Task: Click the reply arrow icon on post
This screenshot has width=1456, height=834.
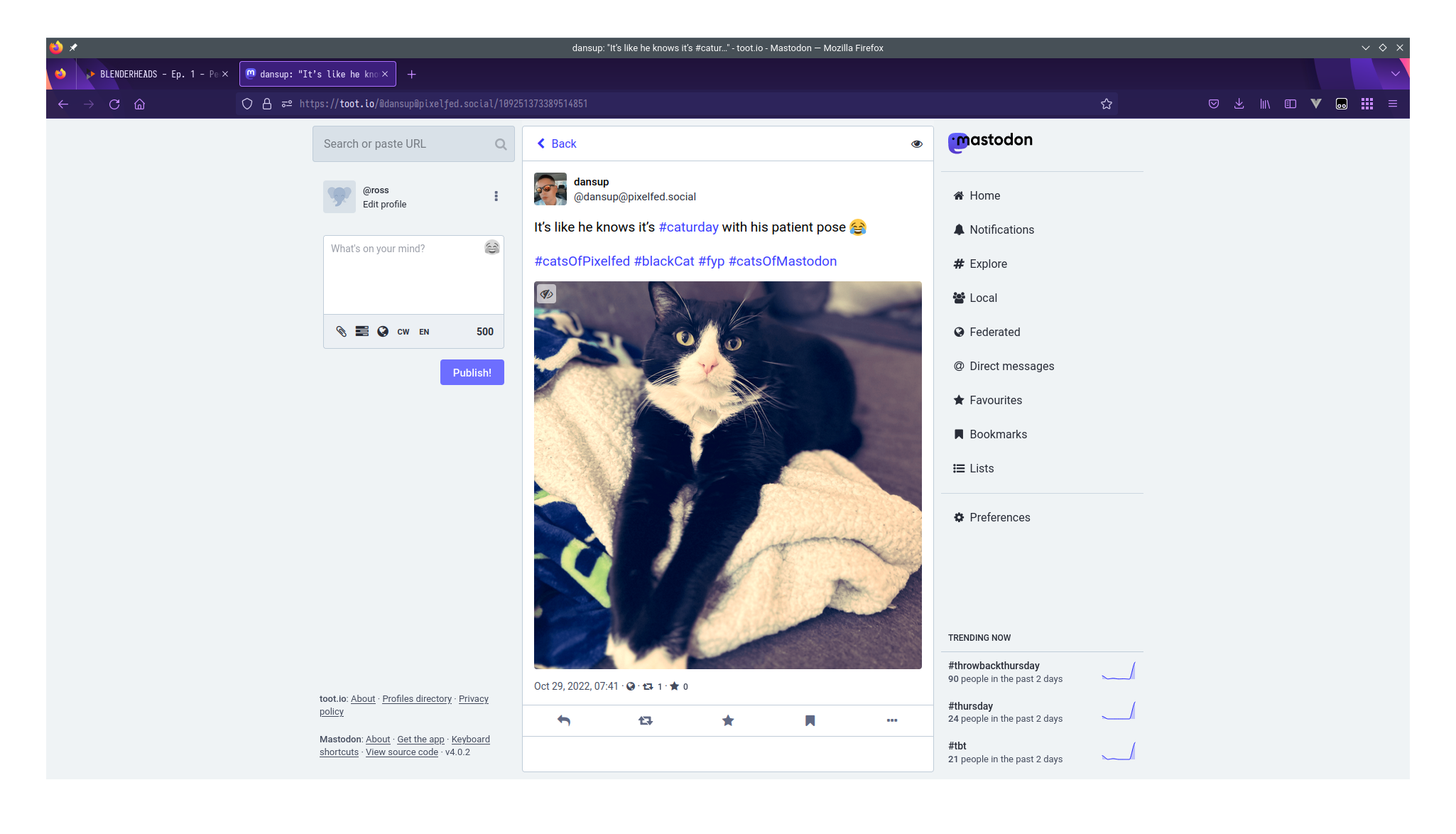Action: point(563,720)
